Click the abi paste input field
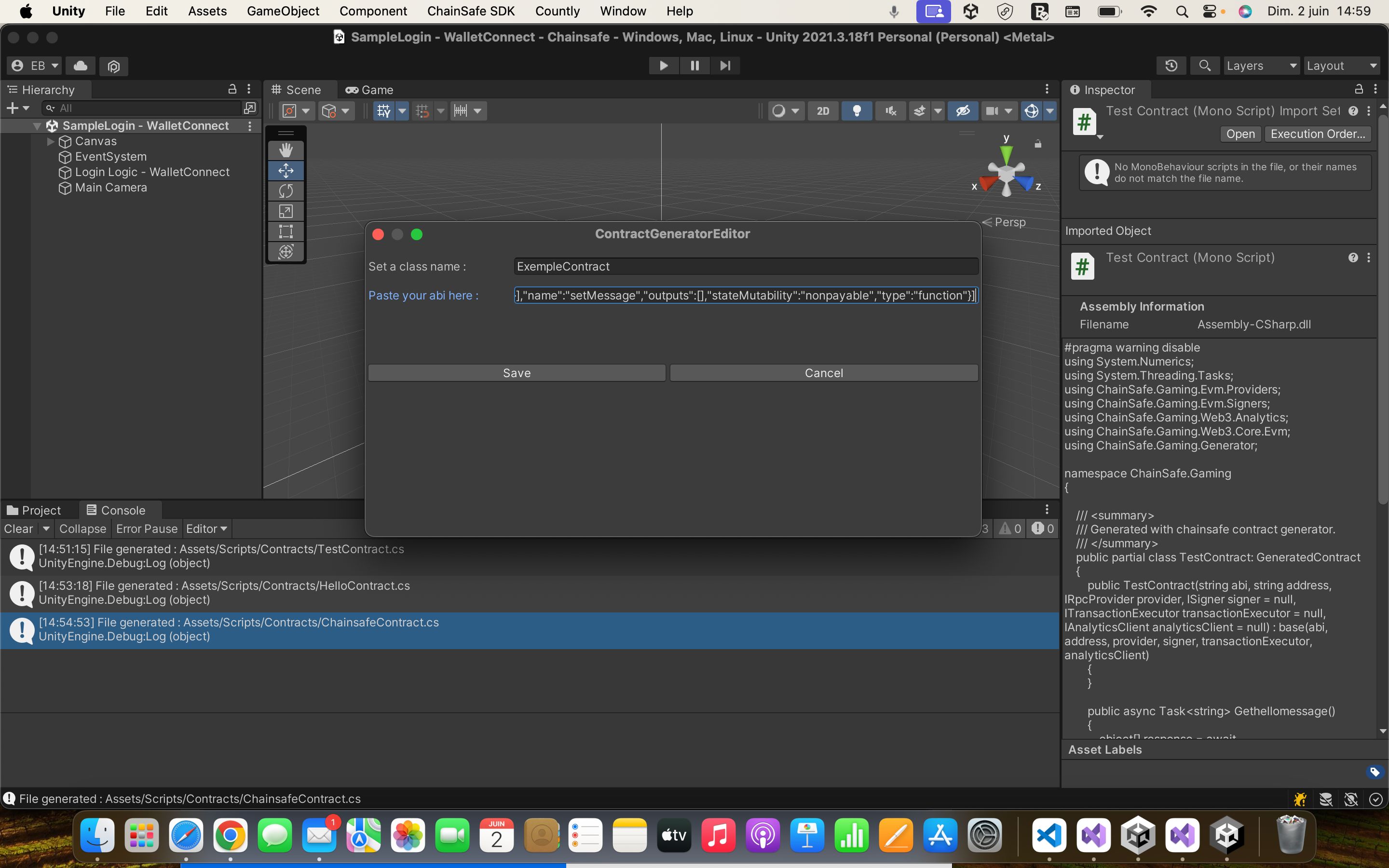Viewport: 1389px width, 868px height. tap(746, 296)
